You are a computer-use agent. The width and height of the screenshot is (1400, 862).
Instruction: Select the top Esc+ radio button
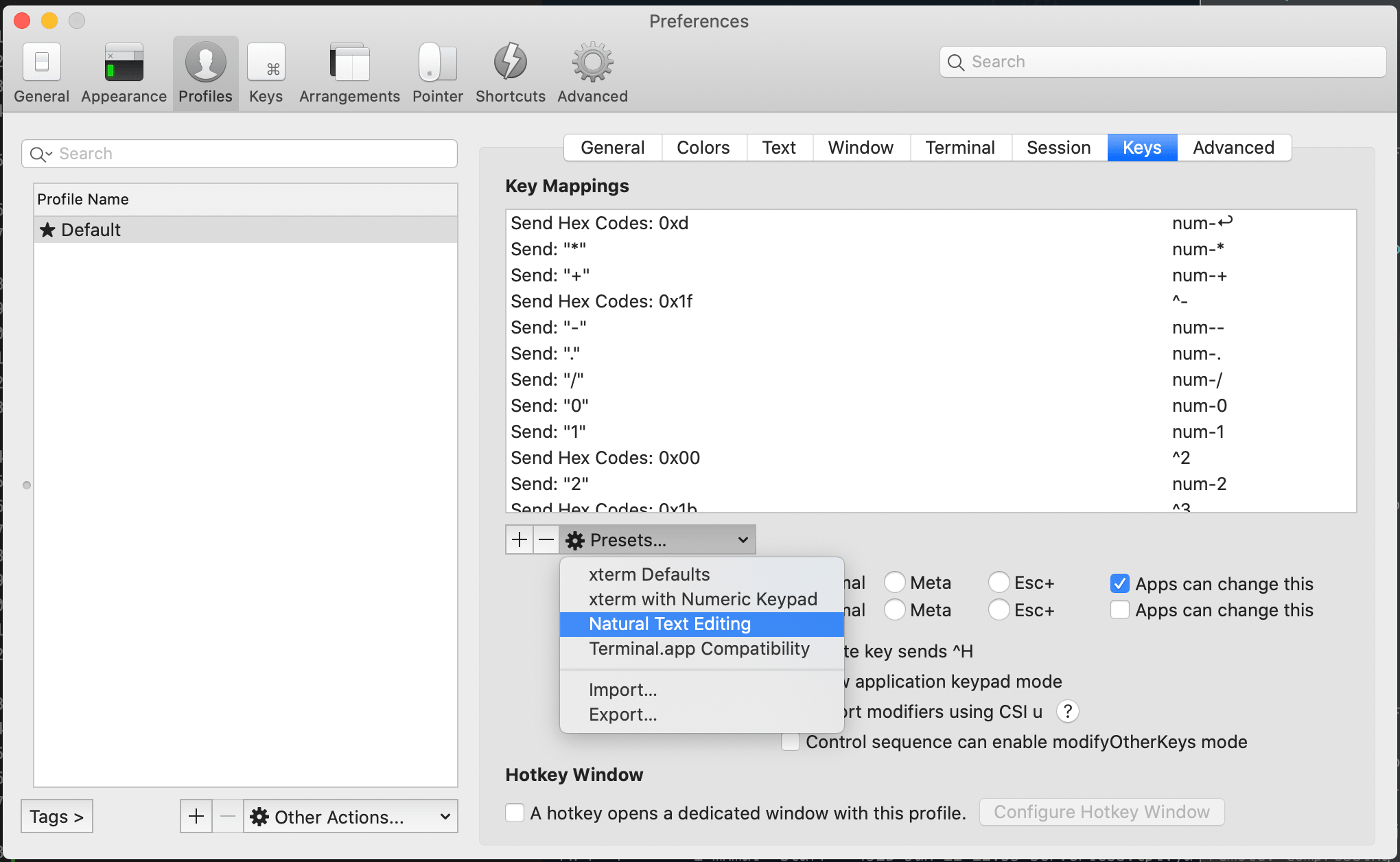point(999,583)
